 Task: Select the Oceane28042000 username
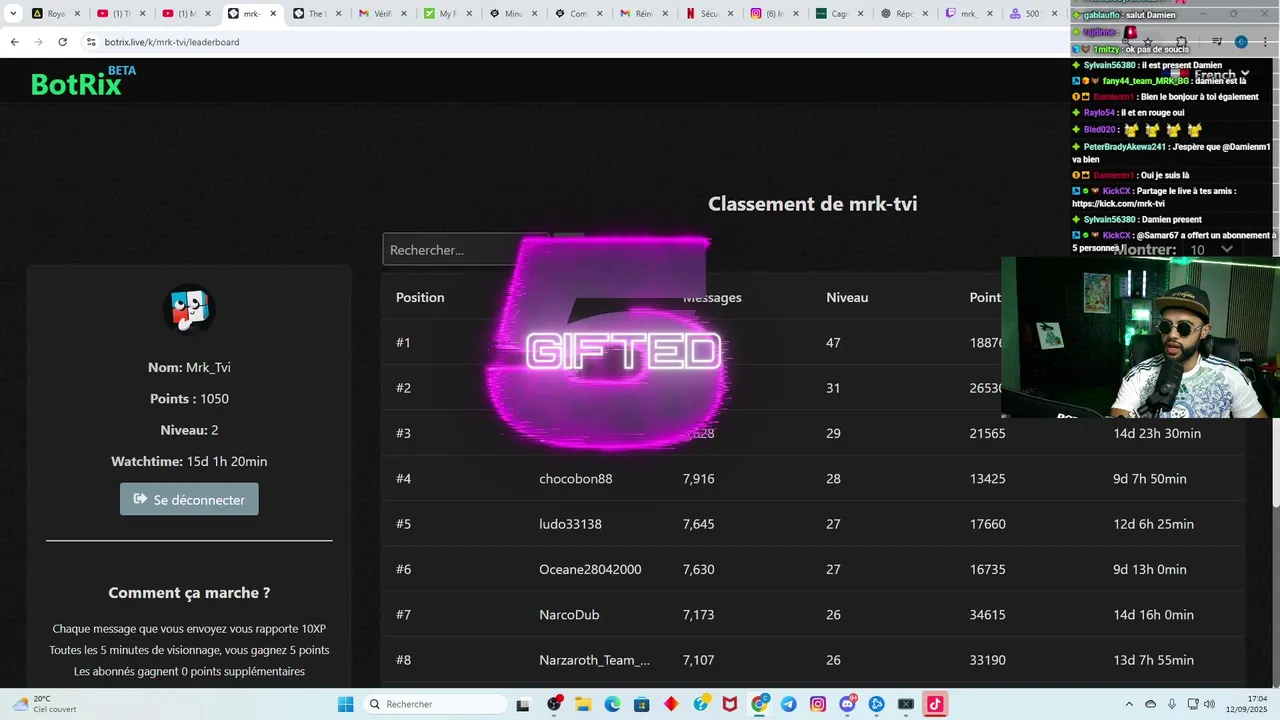point(590,569)
